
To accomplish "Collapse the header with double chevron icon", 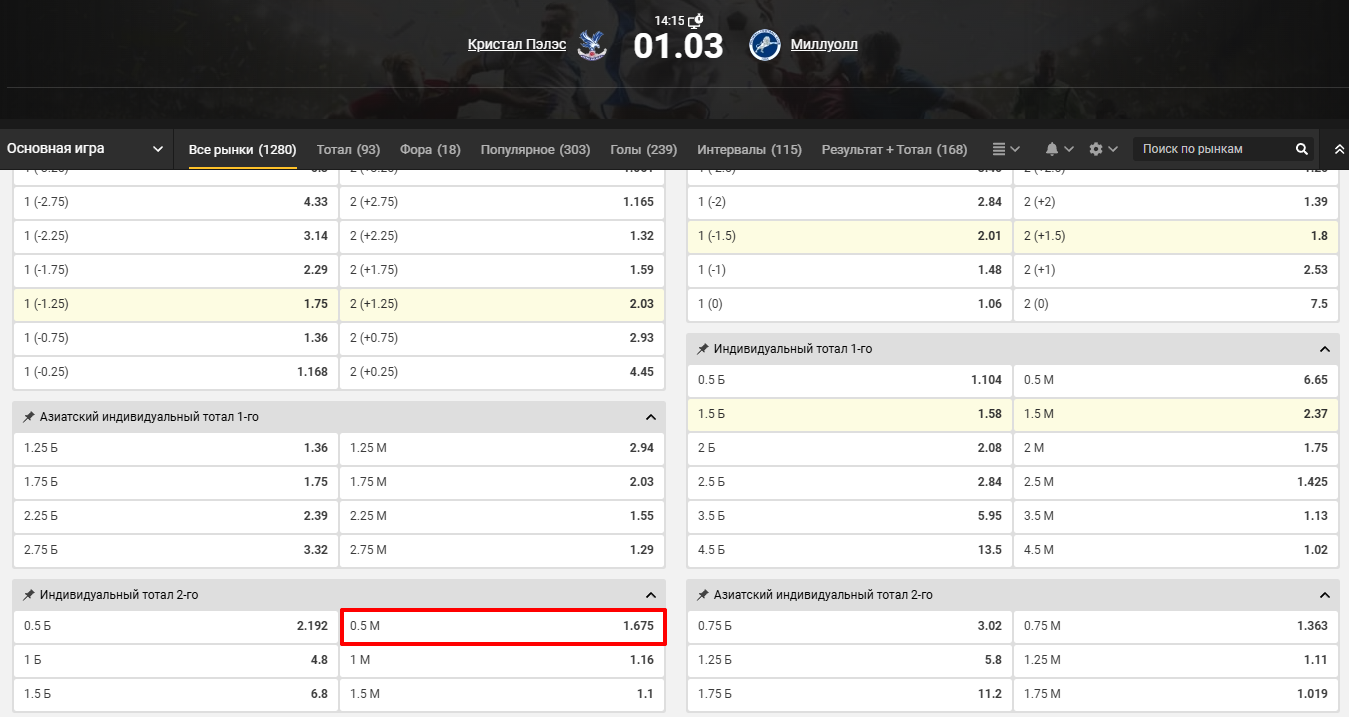I will click(x=1340, y=149).
